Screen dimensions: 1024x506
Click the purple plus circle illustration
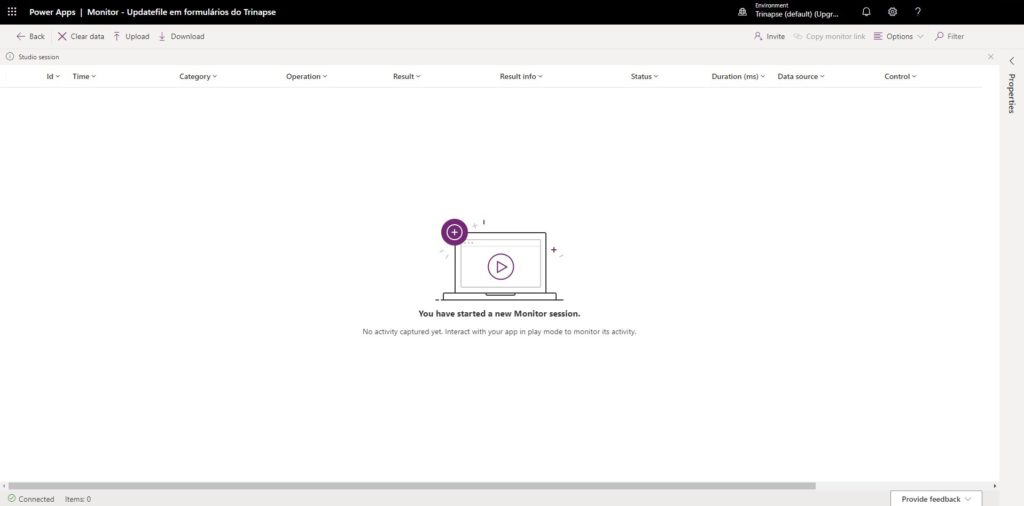click(x=455, y=232)
